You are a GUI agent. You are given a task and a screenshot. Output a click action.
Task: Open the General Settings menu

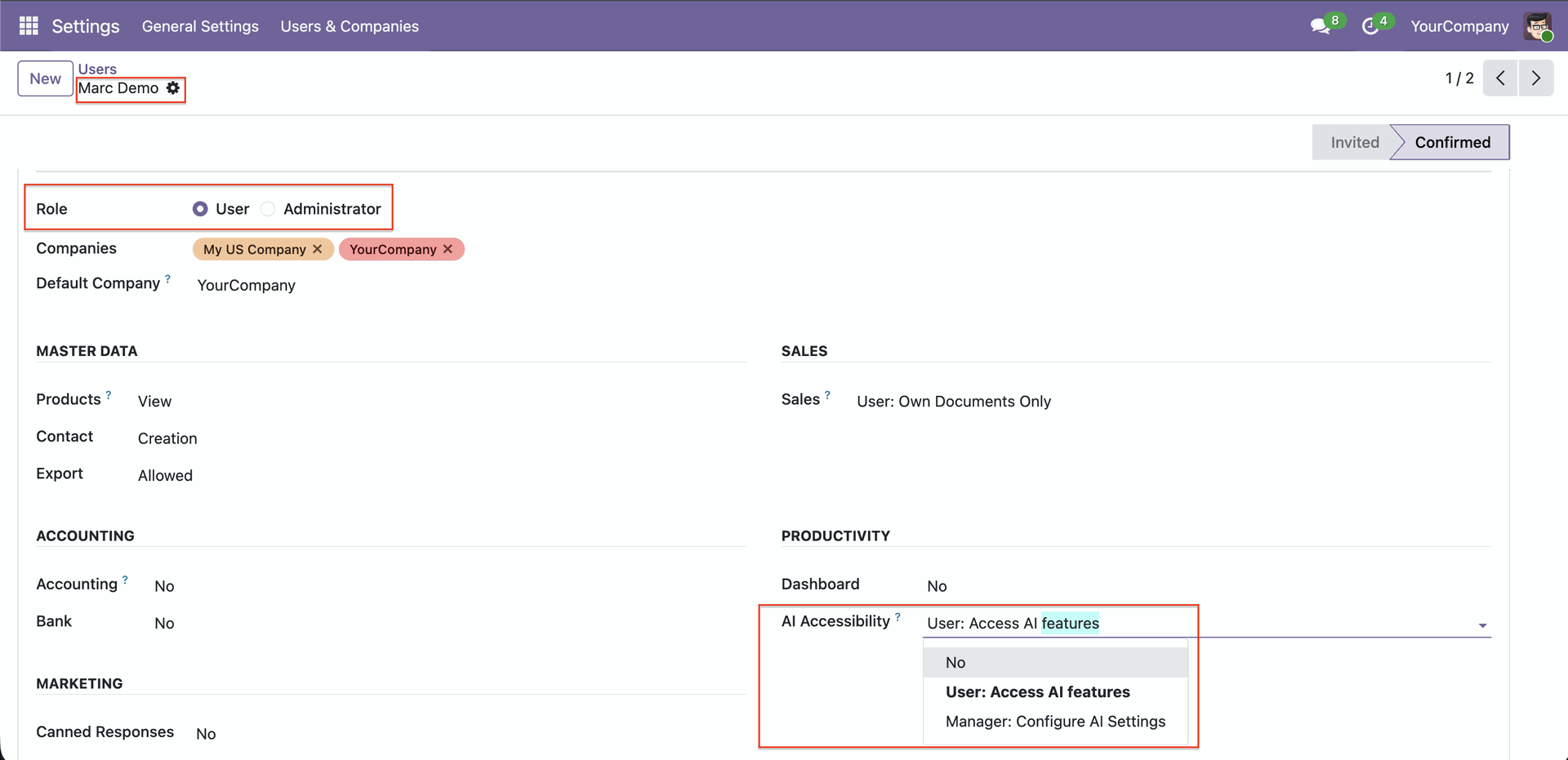tap(200, 26)
